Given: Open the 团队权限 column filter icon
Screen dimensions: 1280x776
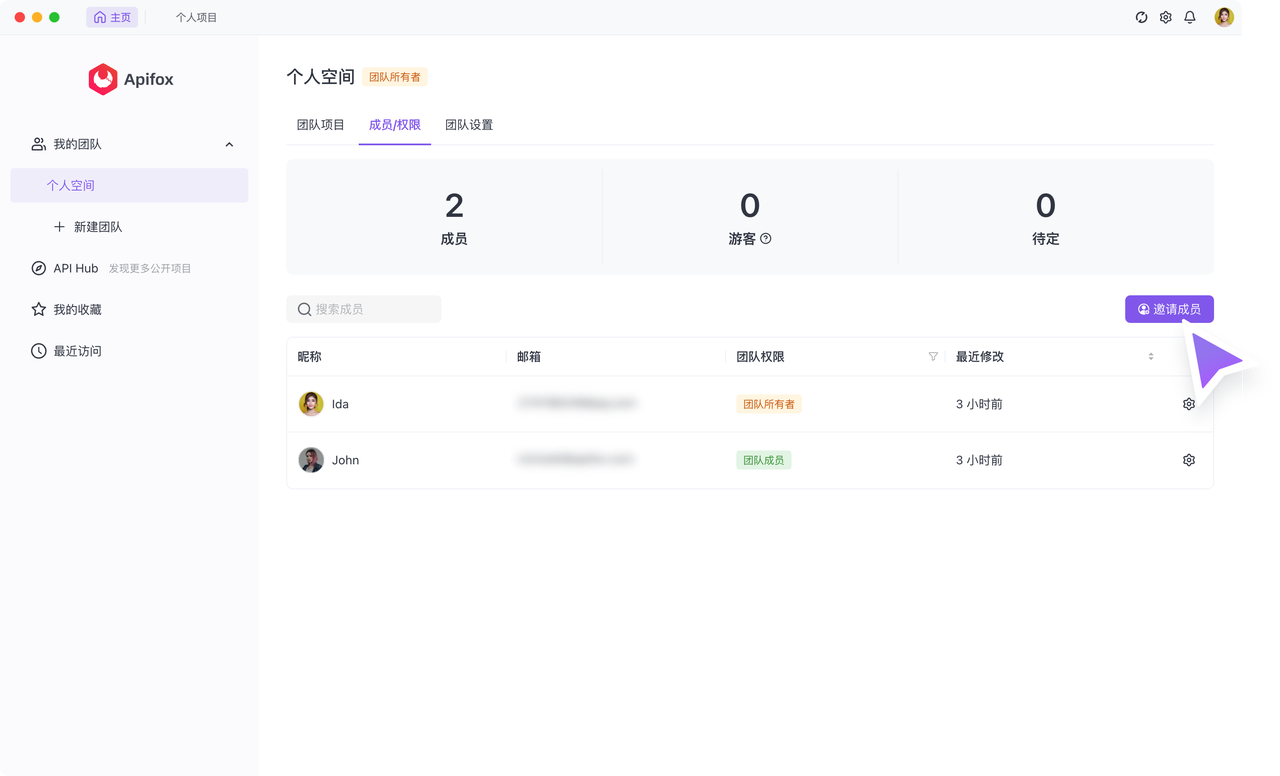Looking at the screenshot, I should click(933, 357).
